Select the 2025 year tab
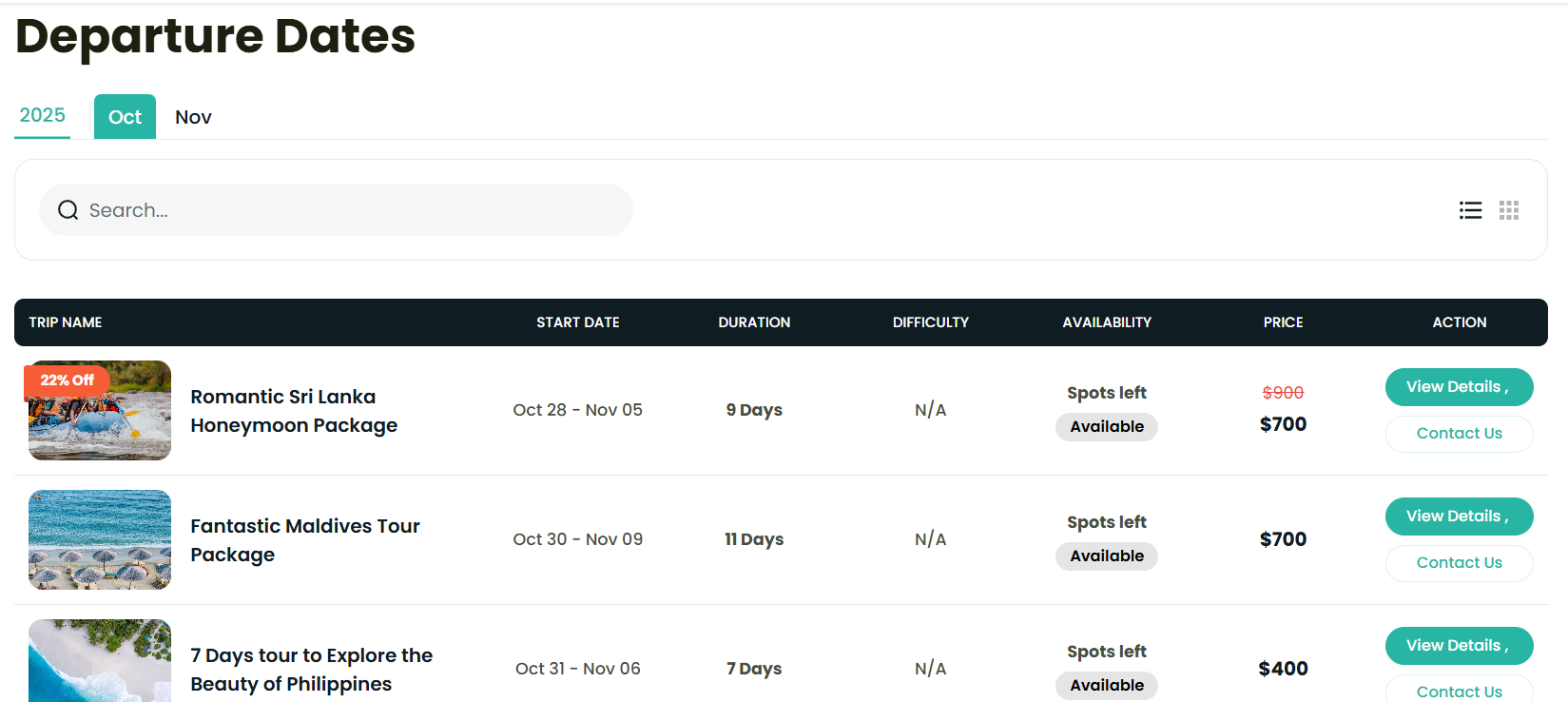This screenshot has width=1568, height=702. pyautogui.click(x=43, y=116)
